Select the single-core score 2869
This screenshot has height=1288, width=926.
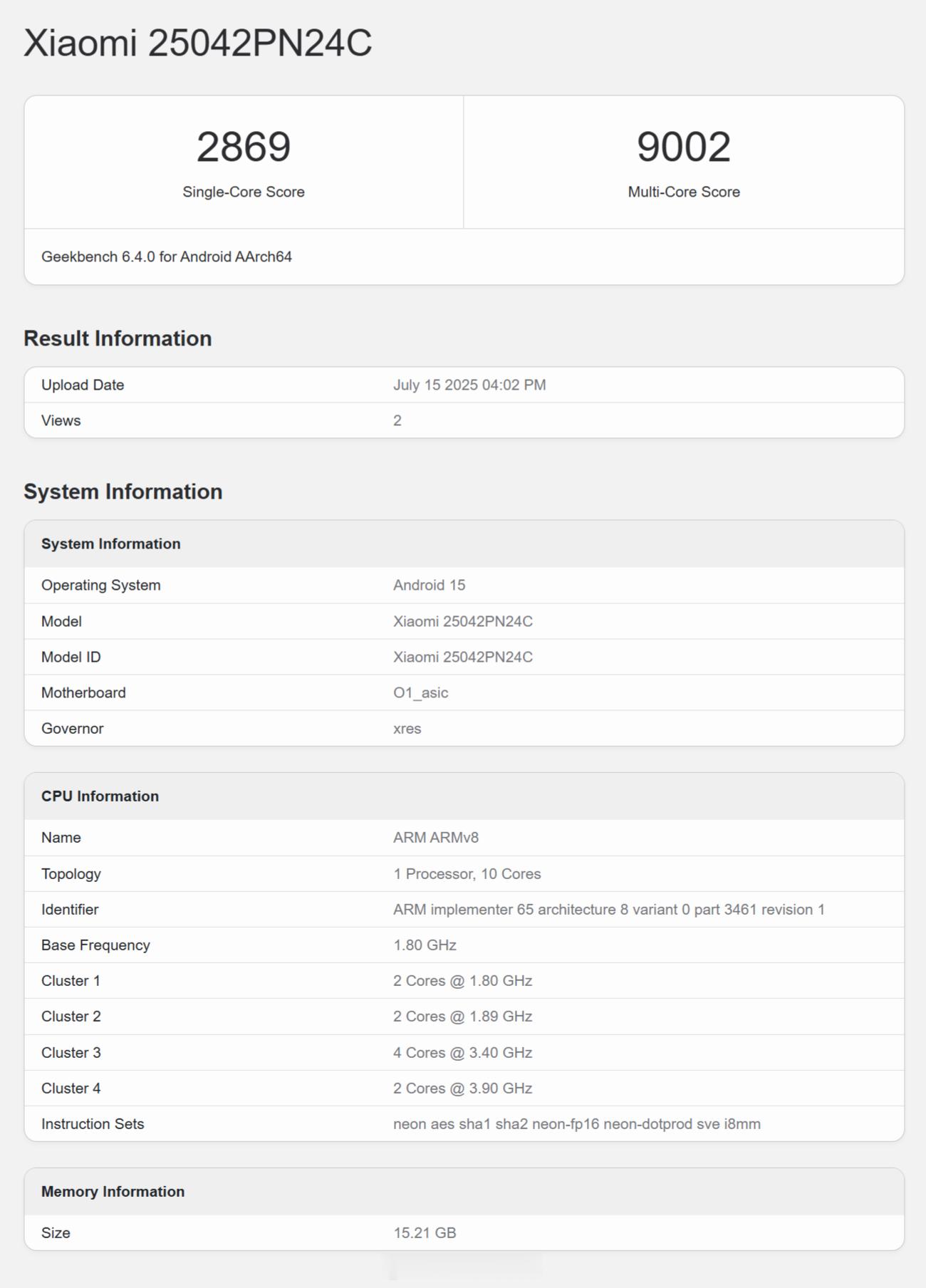[x=244, y=147]
